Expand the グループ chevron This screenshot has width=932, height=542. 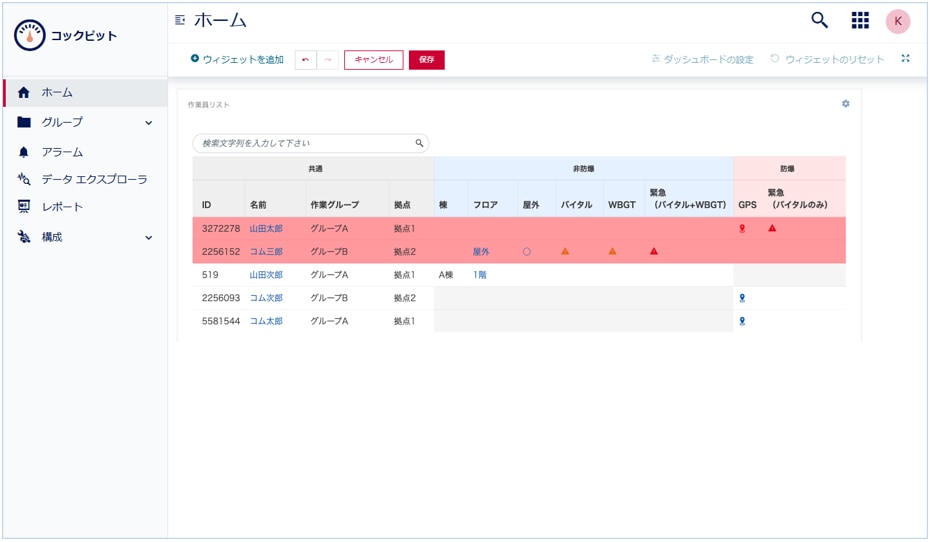pyautogui.click(x=149, y=123)
